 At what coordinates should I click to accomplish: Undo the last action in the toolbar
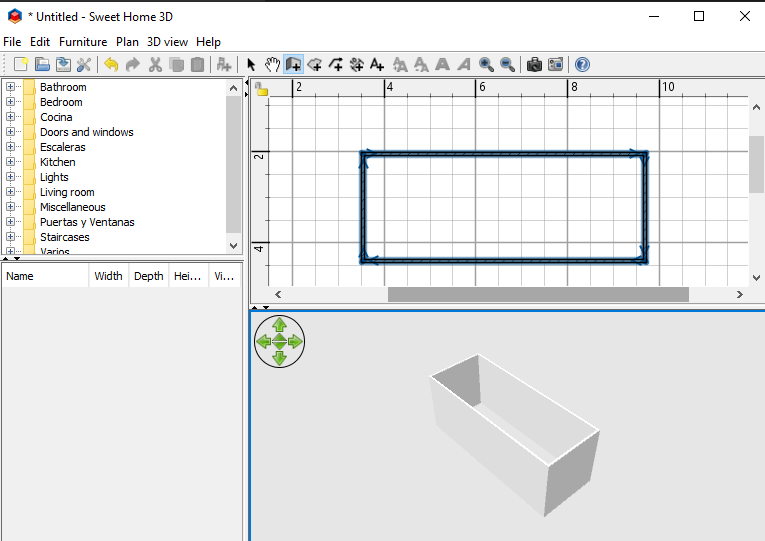tap(112, 64)
